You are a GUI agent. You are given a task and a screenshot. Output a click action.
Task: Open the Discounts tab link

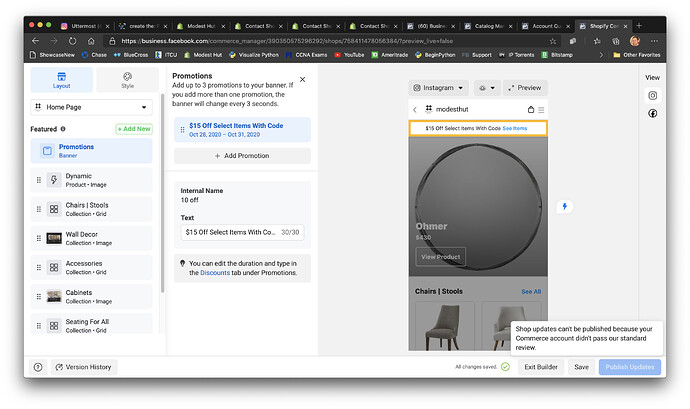(x=215, y=272)
